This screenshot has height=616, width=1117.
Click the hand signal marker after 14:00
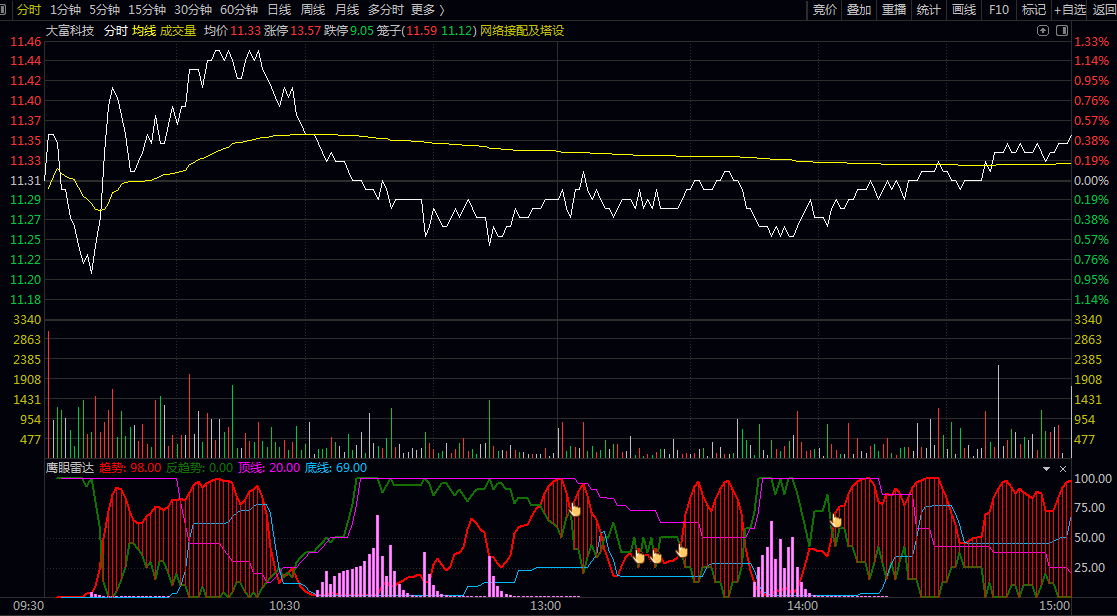pos(836,519)
